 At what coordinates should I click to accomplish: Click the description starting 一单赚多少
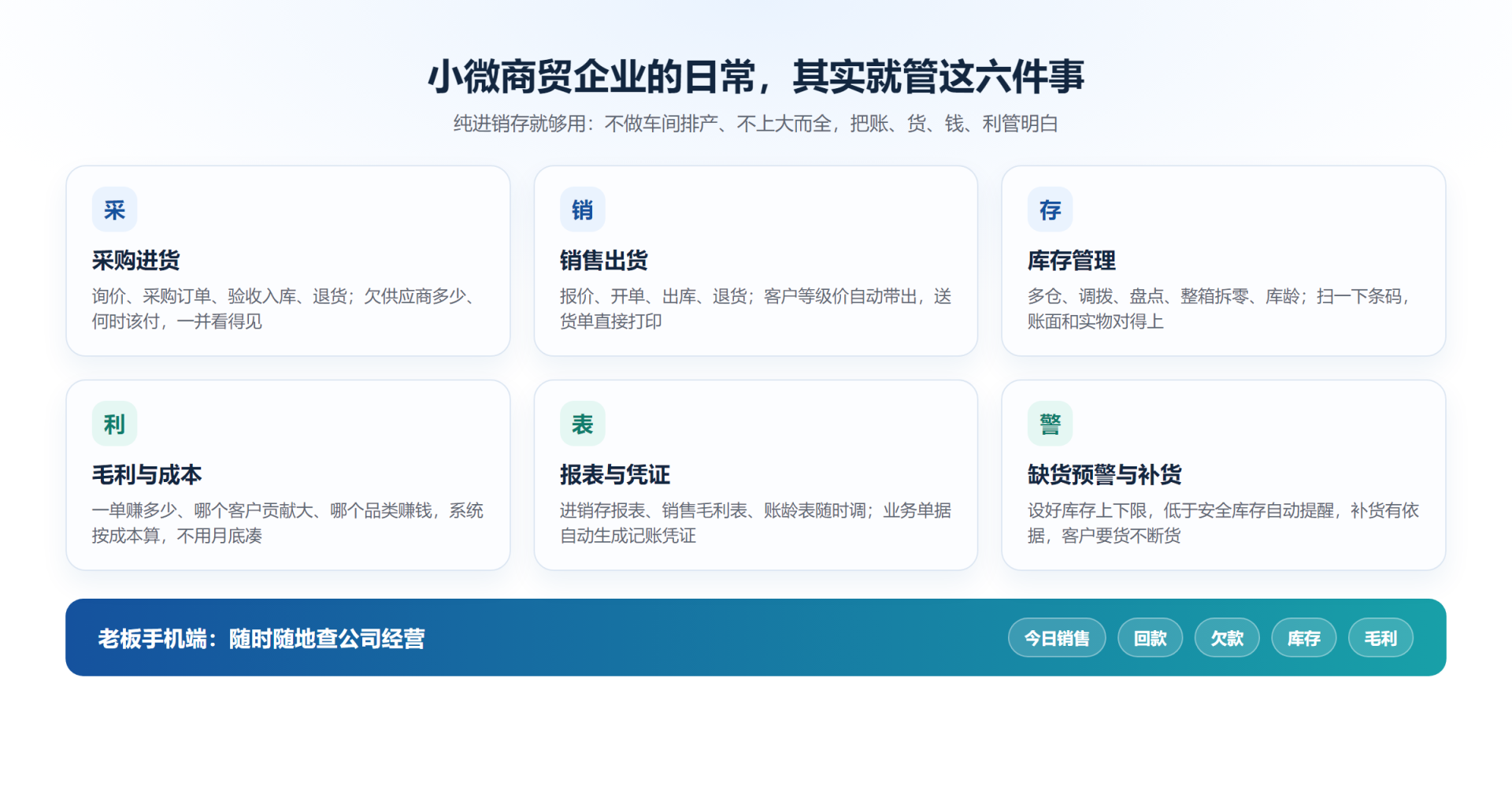[x=288, y=523]
